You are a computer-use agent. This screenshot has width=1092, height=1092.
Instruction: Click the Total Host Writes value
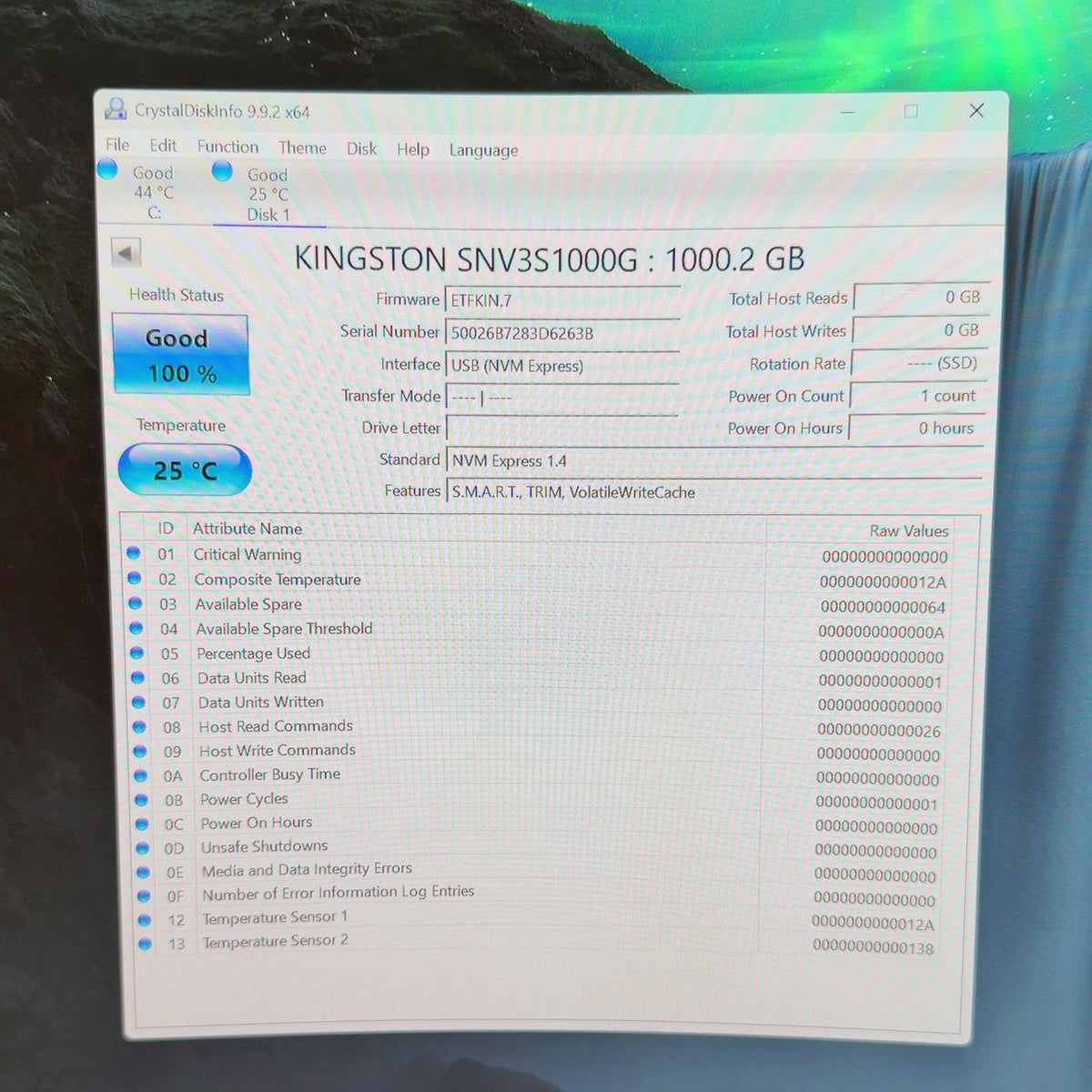point(919,330)
